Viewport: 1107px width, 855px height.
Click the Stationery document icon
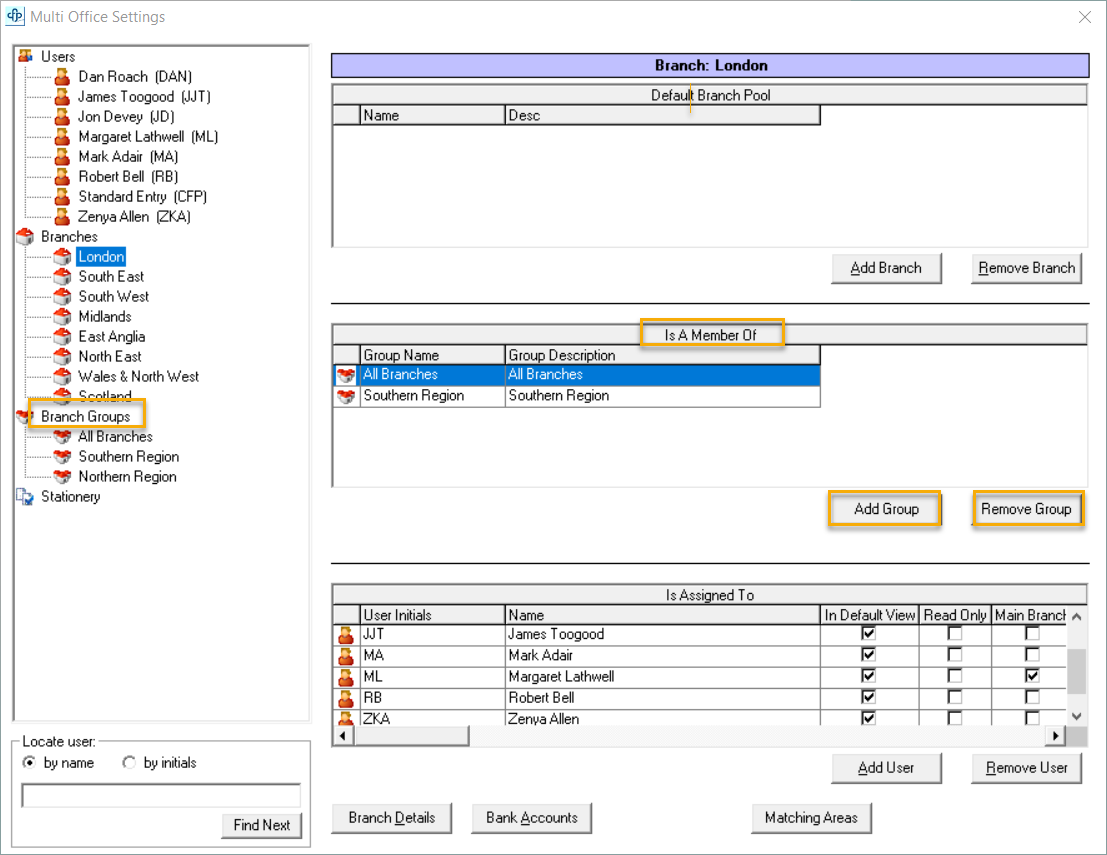point(25,496)
